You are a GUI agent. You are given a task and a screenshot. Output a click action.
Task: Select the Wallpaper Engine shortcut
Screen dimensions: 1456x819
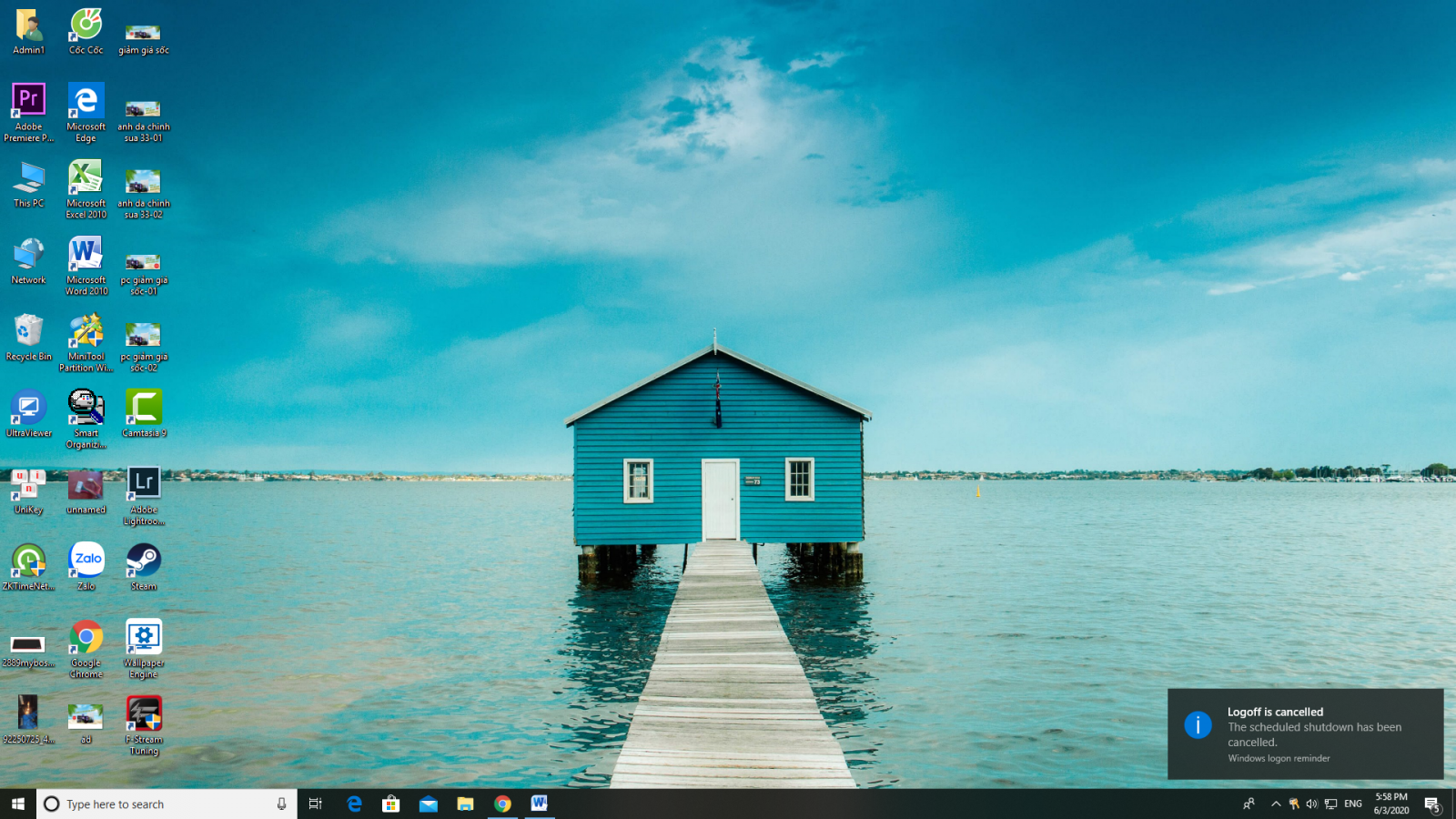coord(144,638)
